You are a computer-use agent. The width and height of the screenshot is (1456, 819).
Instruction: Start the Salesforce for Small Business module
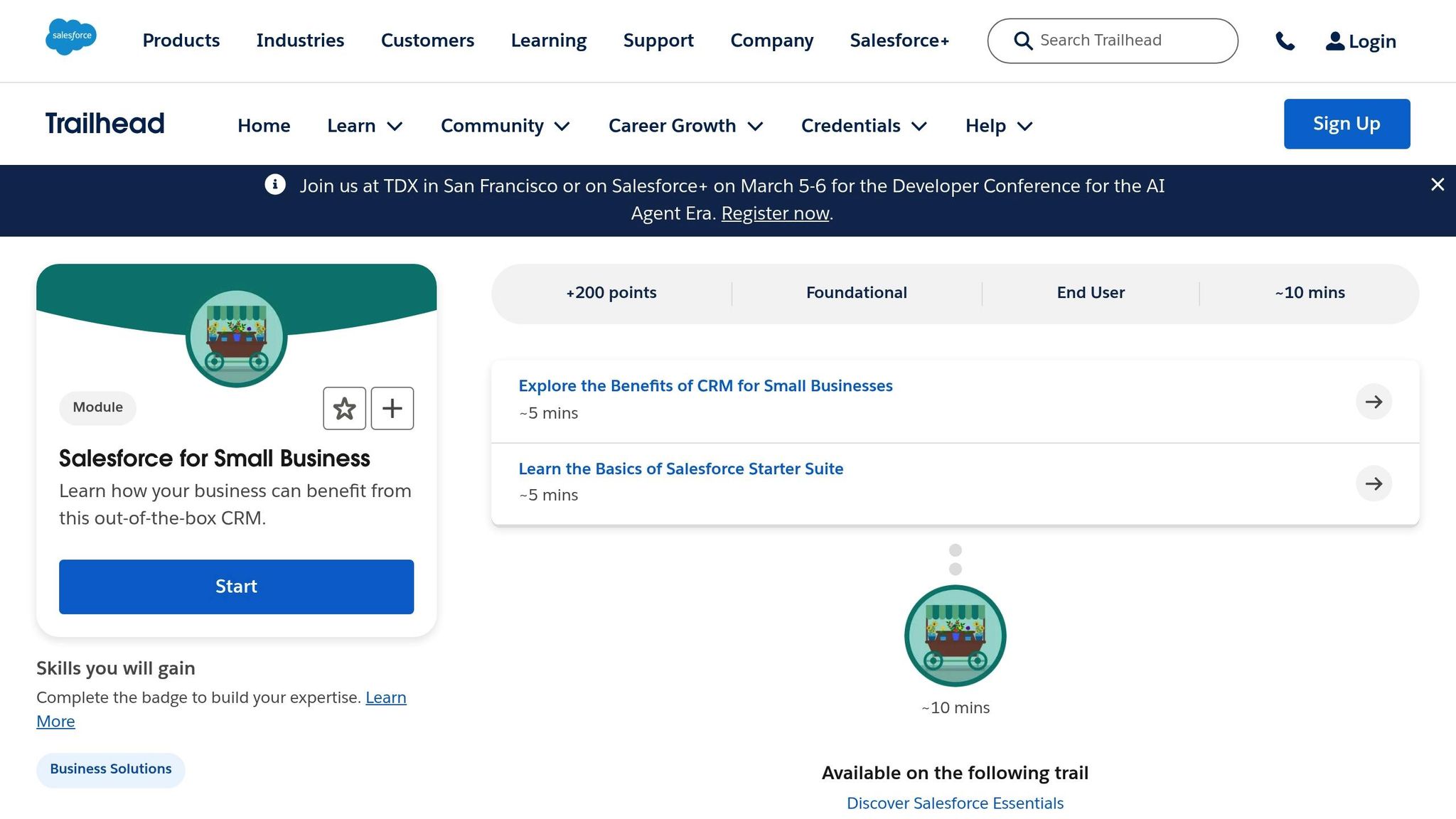236,587
